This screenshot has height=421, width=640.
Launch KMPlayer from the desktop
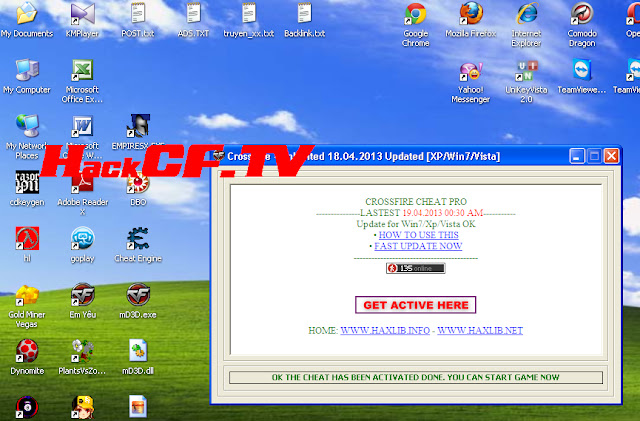point(82,20)
